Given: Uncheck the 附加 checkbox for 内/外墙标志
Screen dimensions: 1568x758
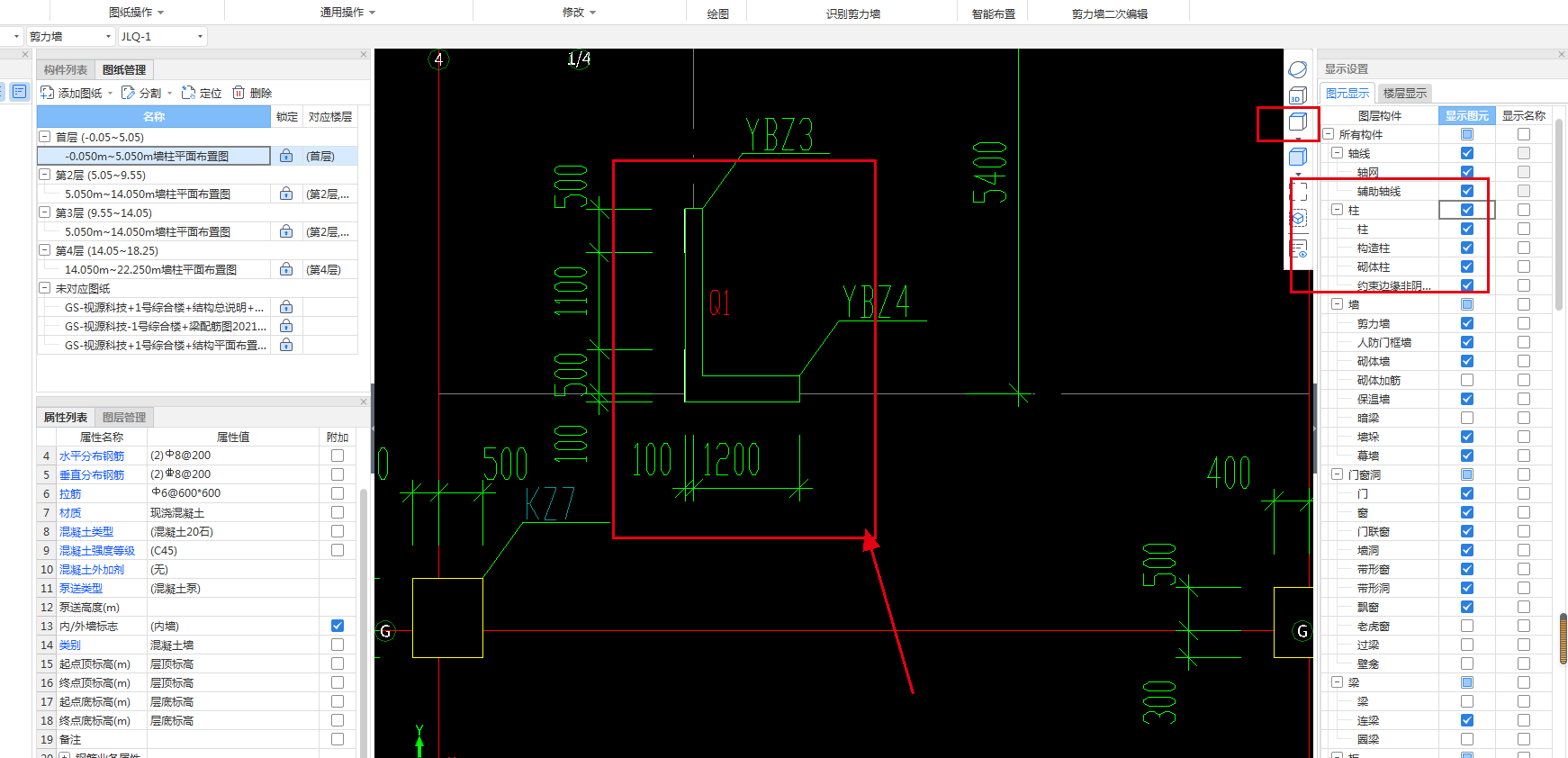Looking at the screenshot, I should [x=338, y=626].
